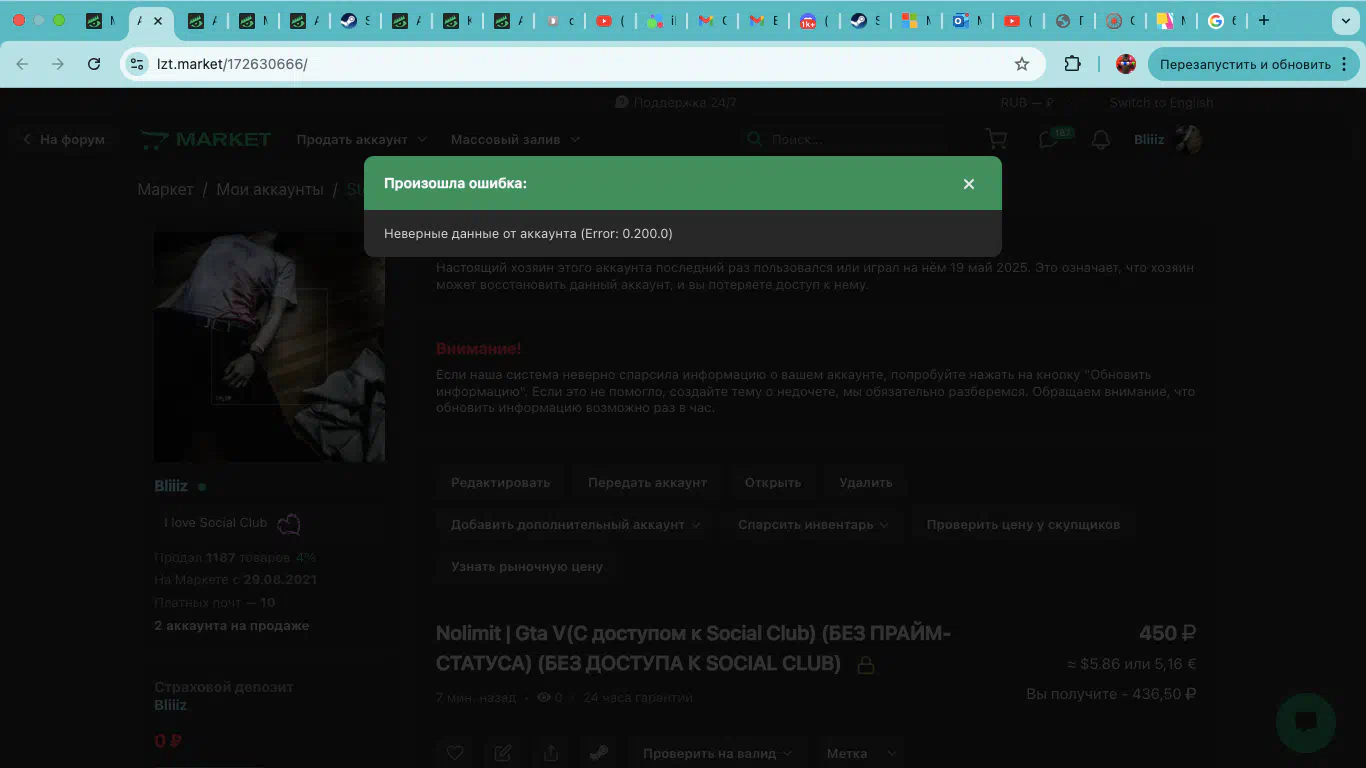The image size is (1366, 768).
Task: Click the Редактировать button
Action: 500,482
